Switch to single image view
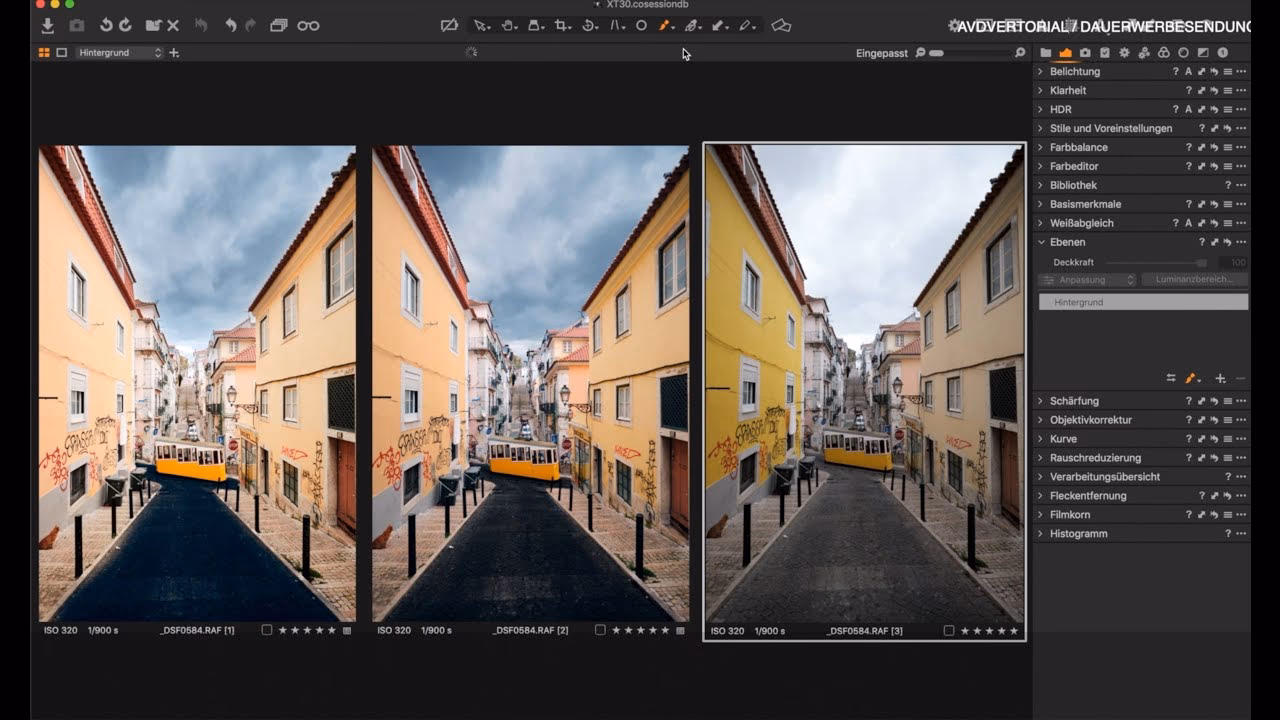The width and height of the screenshot is (1280, 720). tap(62, 52)
